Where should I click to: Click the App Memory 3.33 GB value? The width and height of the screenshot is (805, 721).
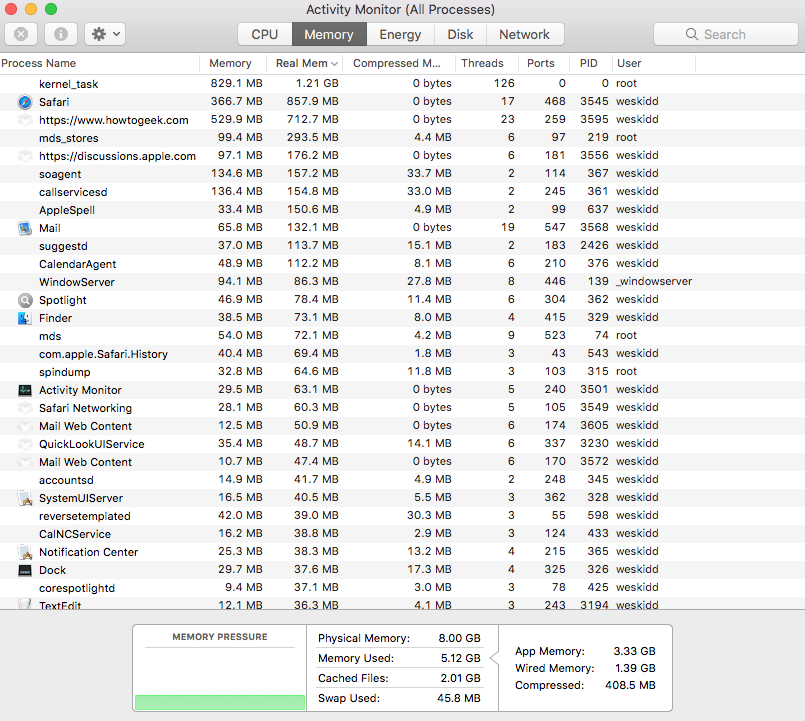(x=635, y=651)
